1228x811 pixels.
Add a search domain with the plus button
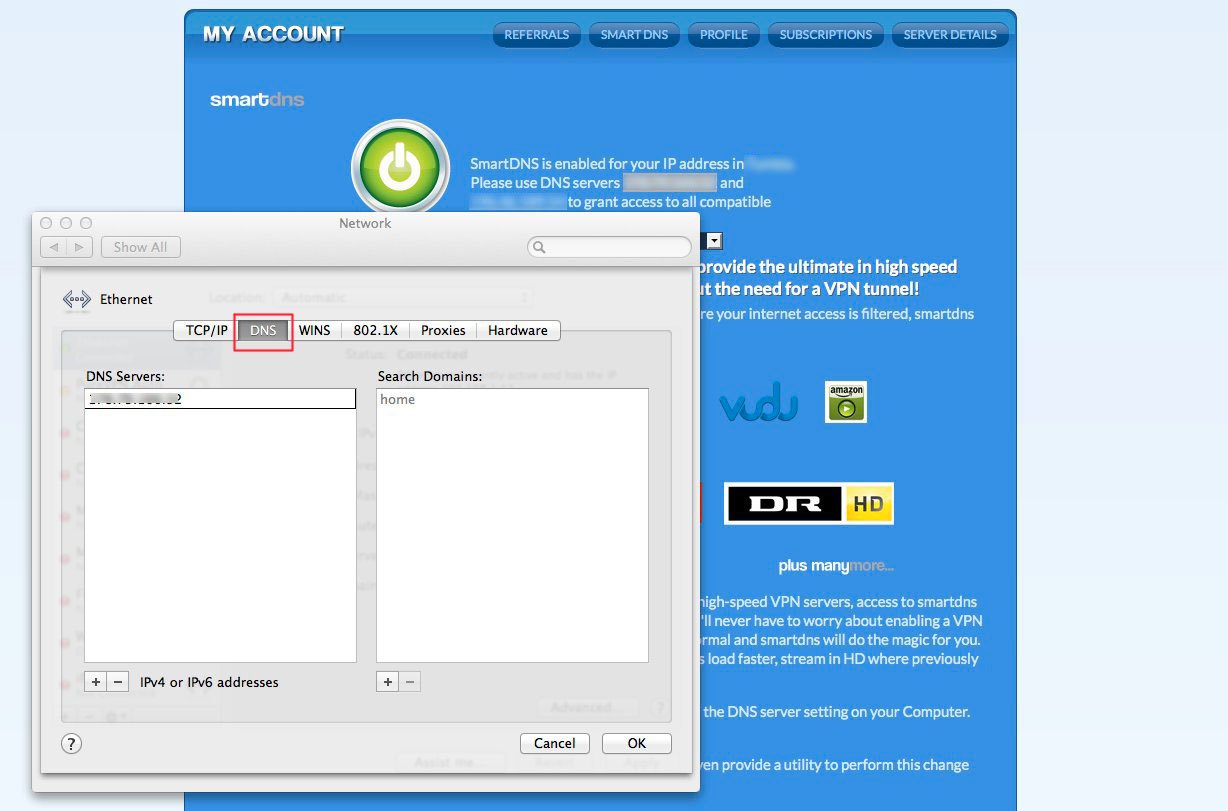[x=388, y=682]
